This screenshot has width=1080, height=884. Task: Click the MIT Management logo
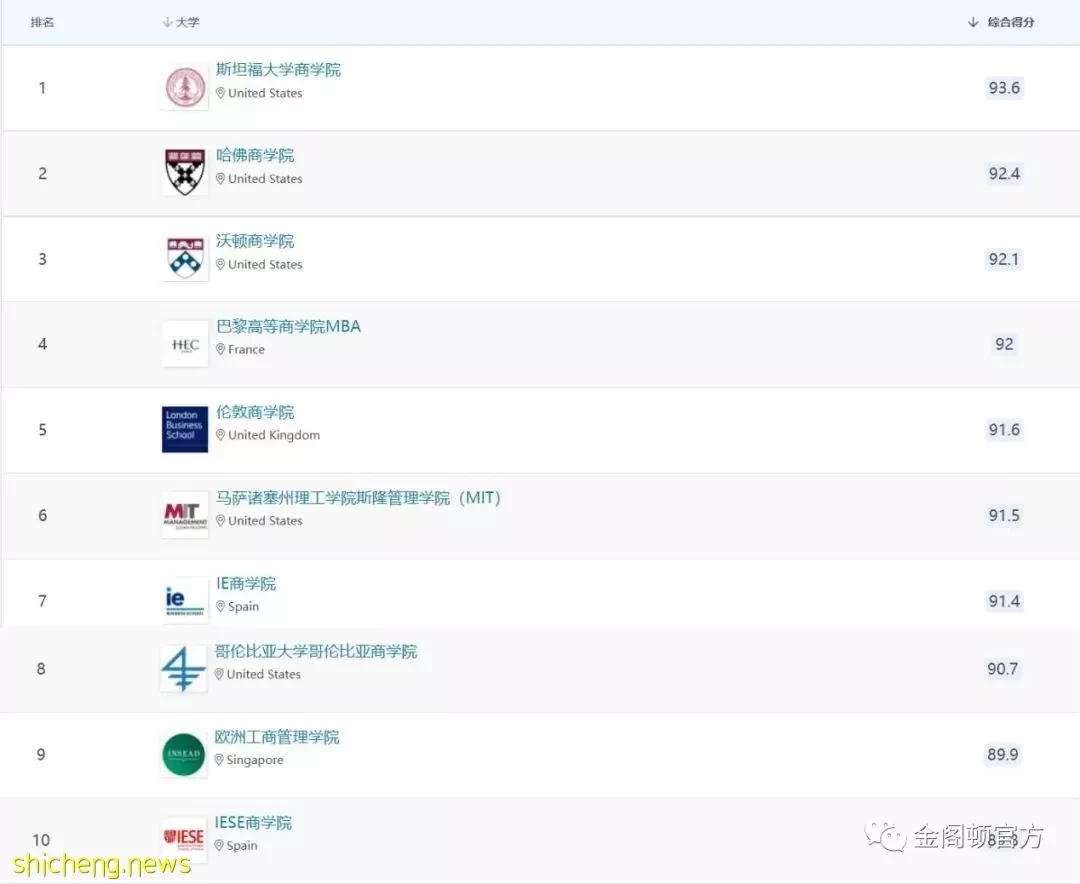coord(185,515)
